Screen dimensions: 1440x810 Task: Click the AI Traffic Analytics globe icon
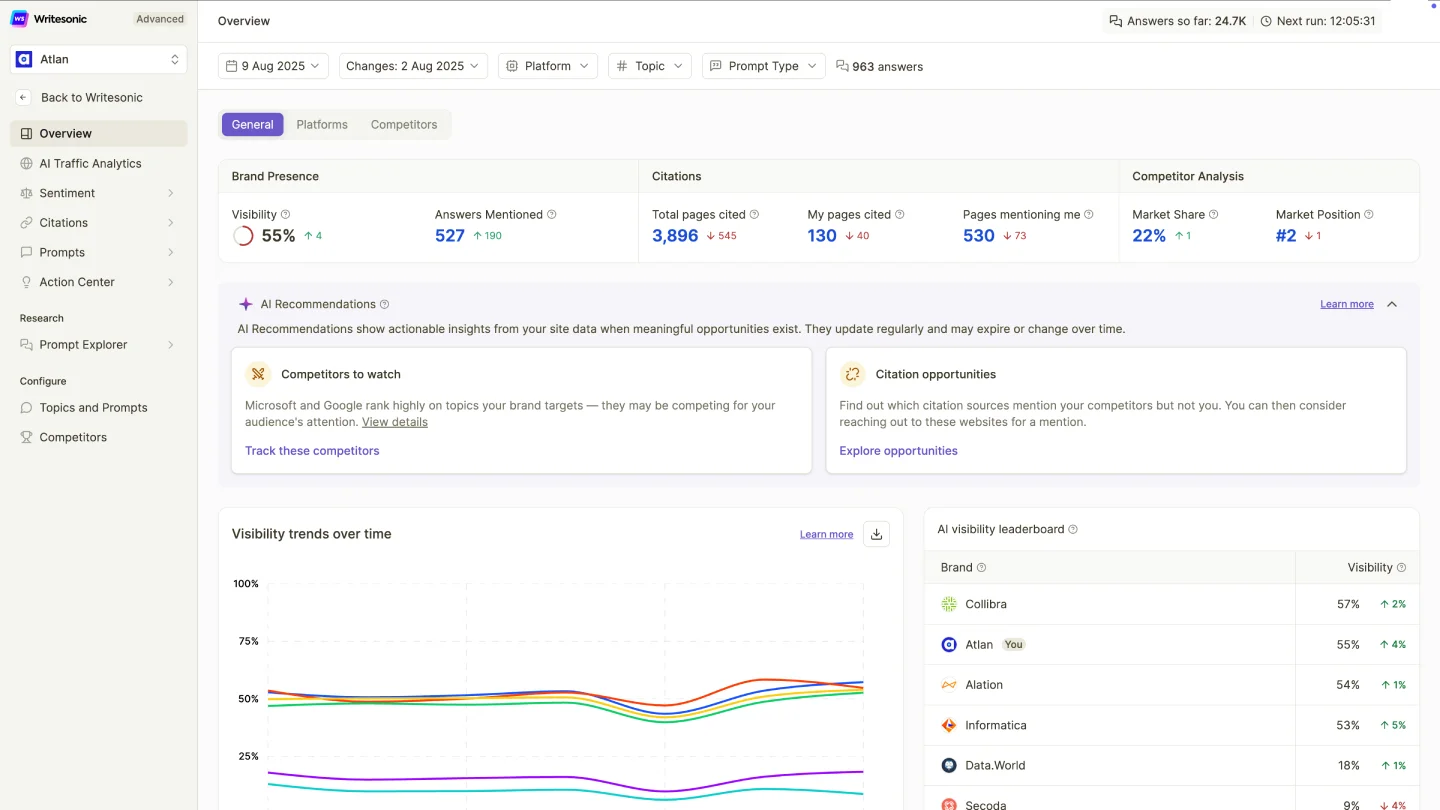click(x=27, y=163)
